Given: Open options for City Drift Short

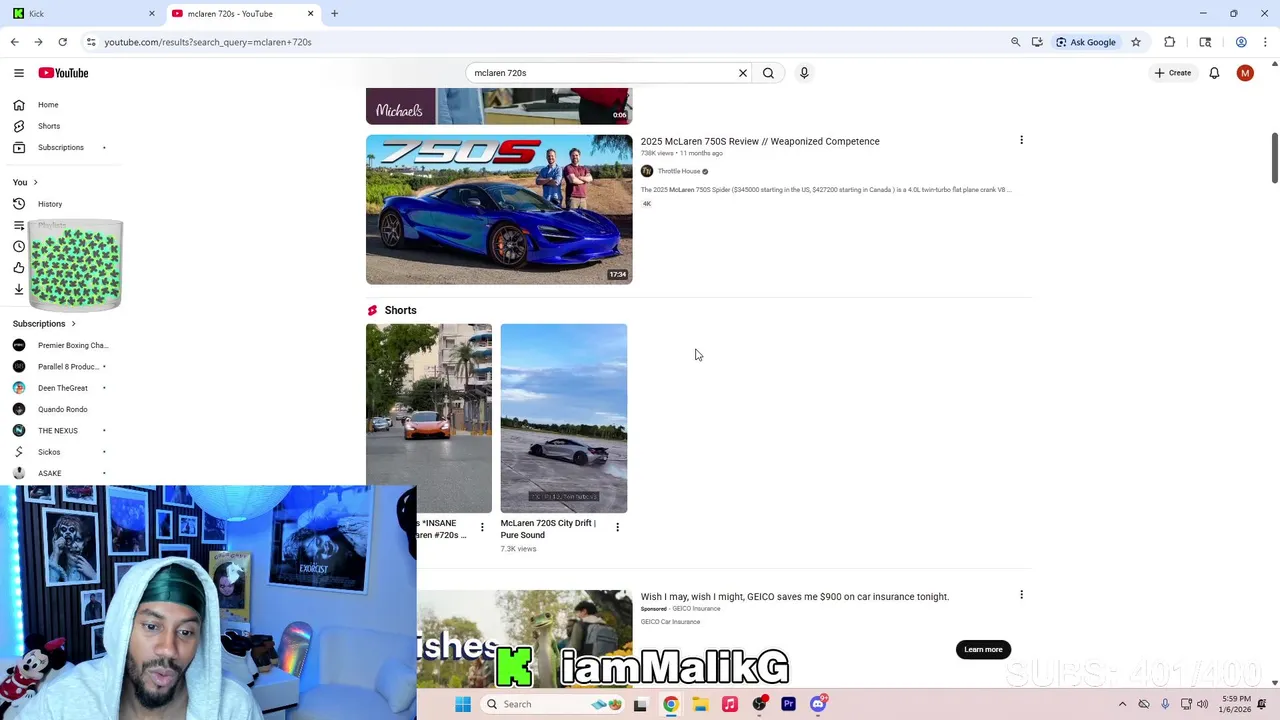Looking at the screenshot, I should pos(617,527).
